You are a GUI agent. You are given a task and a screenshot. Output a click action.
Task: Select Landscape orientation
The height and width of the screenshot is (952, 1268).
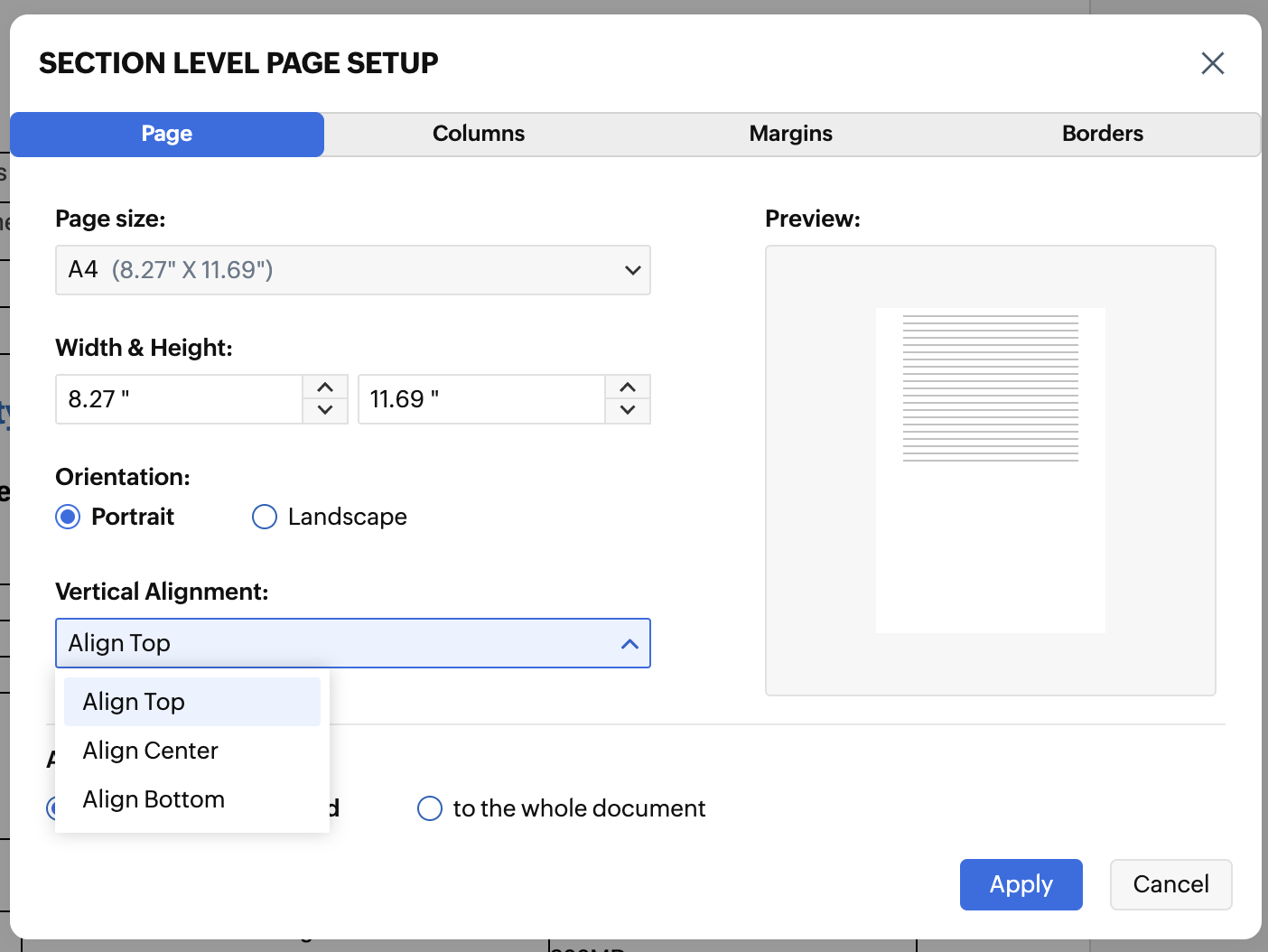(265, 517)
